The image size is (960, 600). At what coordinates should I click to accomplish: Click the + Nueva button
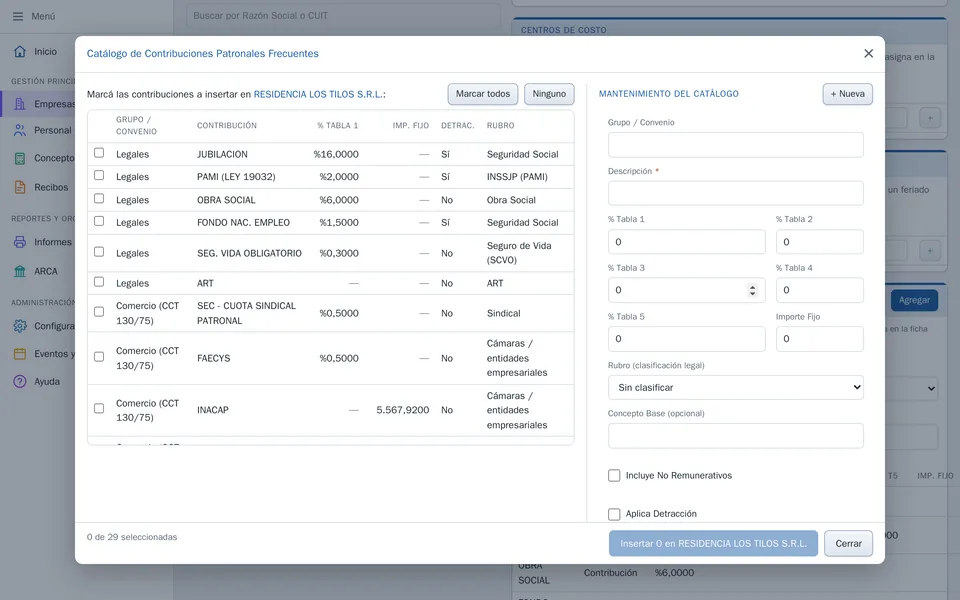point(847,94)
